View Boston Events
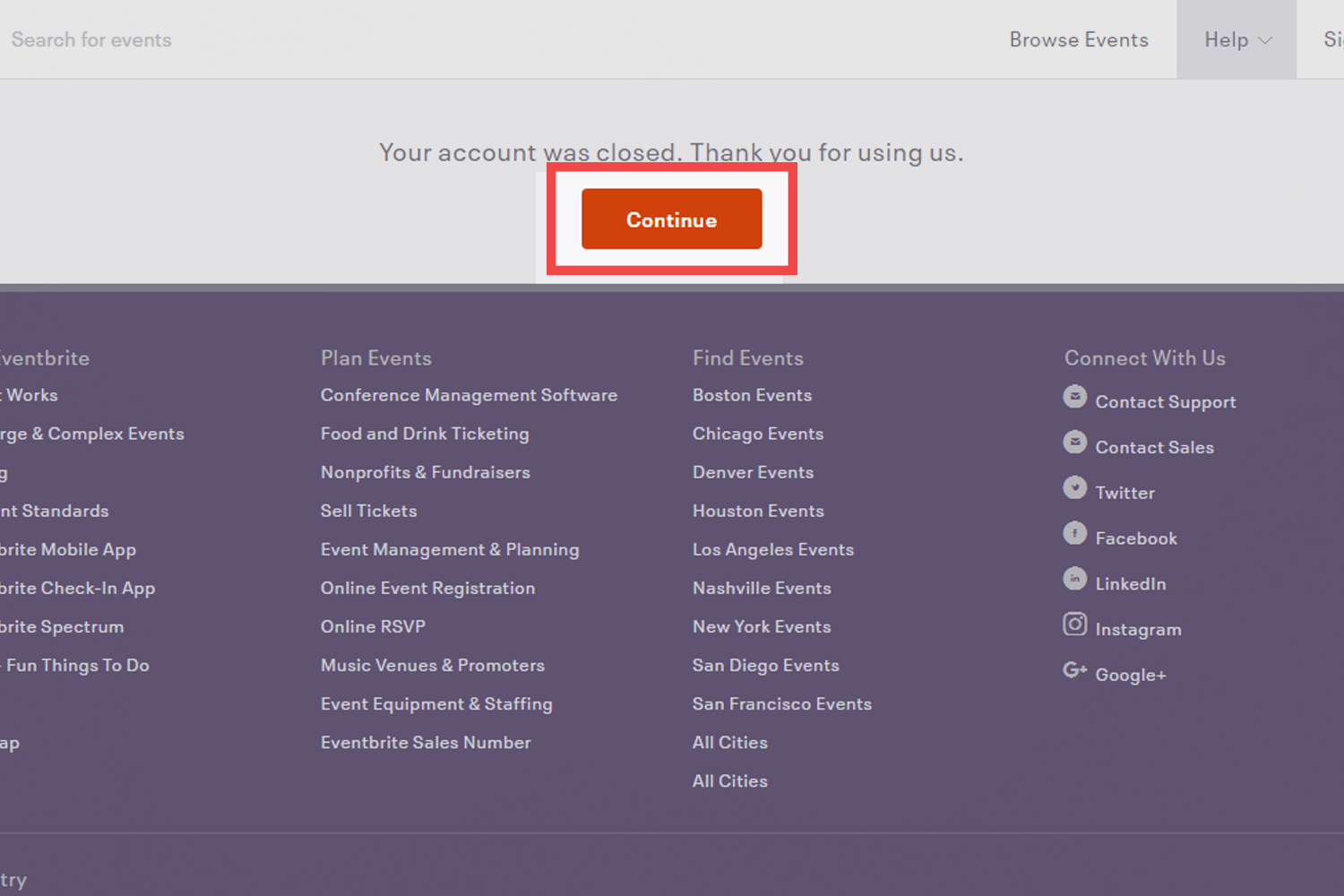 pyautogui.click(x=752, y=395)
